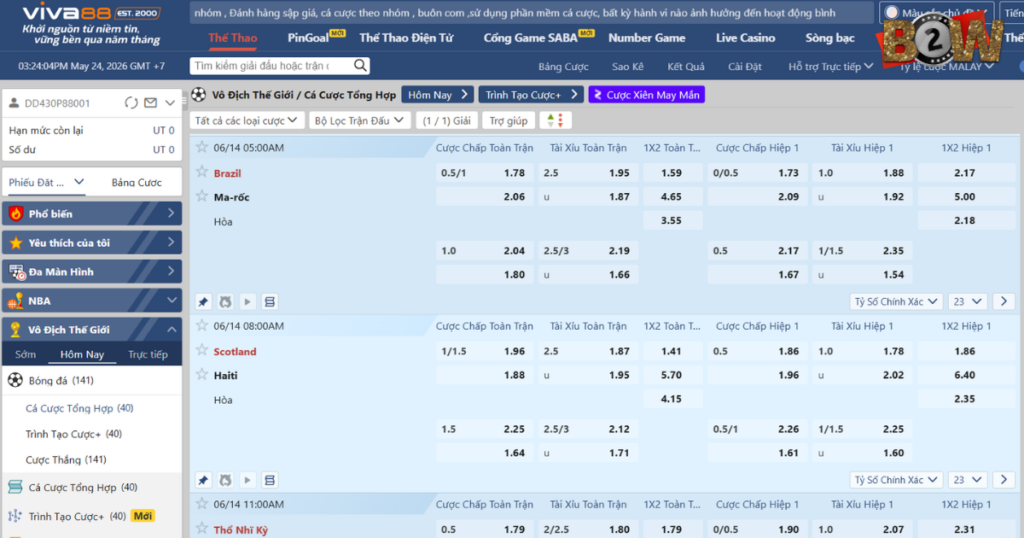This screenshot has height=538, width=1024.
Task: Open the mail envelope icon
Action: point(150,103)
